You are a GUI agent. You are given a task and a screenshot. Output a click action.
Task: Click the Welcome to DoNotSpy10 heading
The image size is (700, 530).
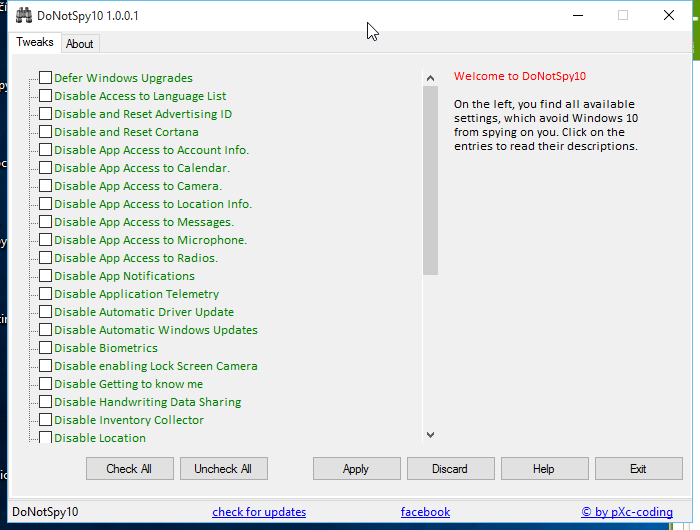[520, 76]
